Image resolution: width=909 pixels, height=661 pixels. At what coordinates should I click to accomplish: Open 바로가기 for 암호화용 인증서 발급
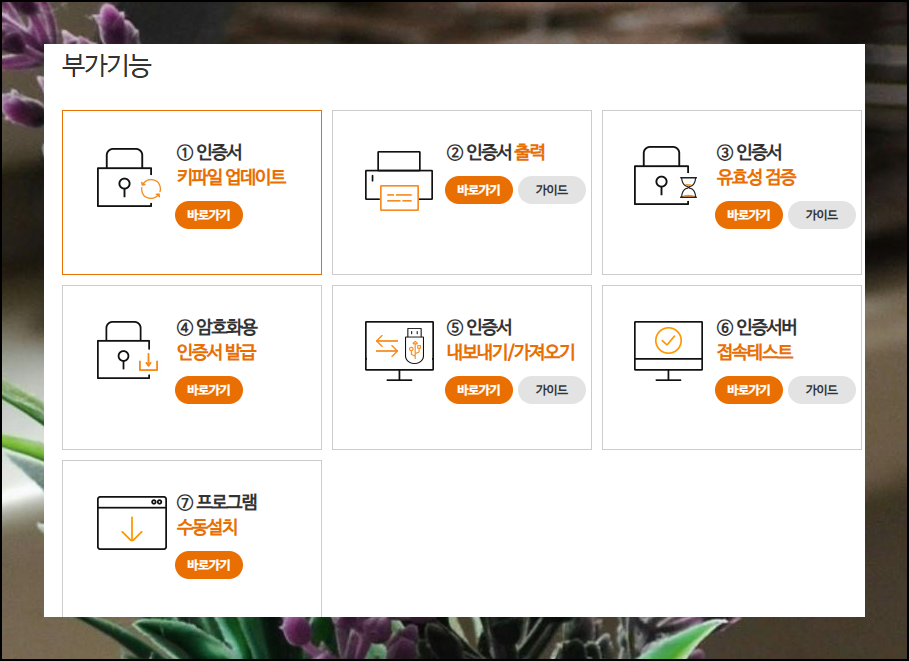[x=209, y=390]
